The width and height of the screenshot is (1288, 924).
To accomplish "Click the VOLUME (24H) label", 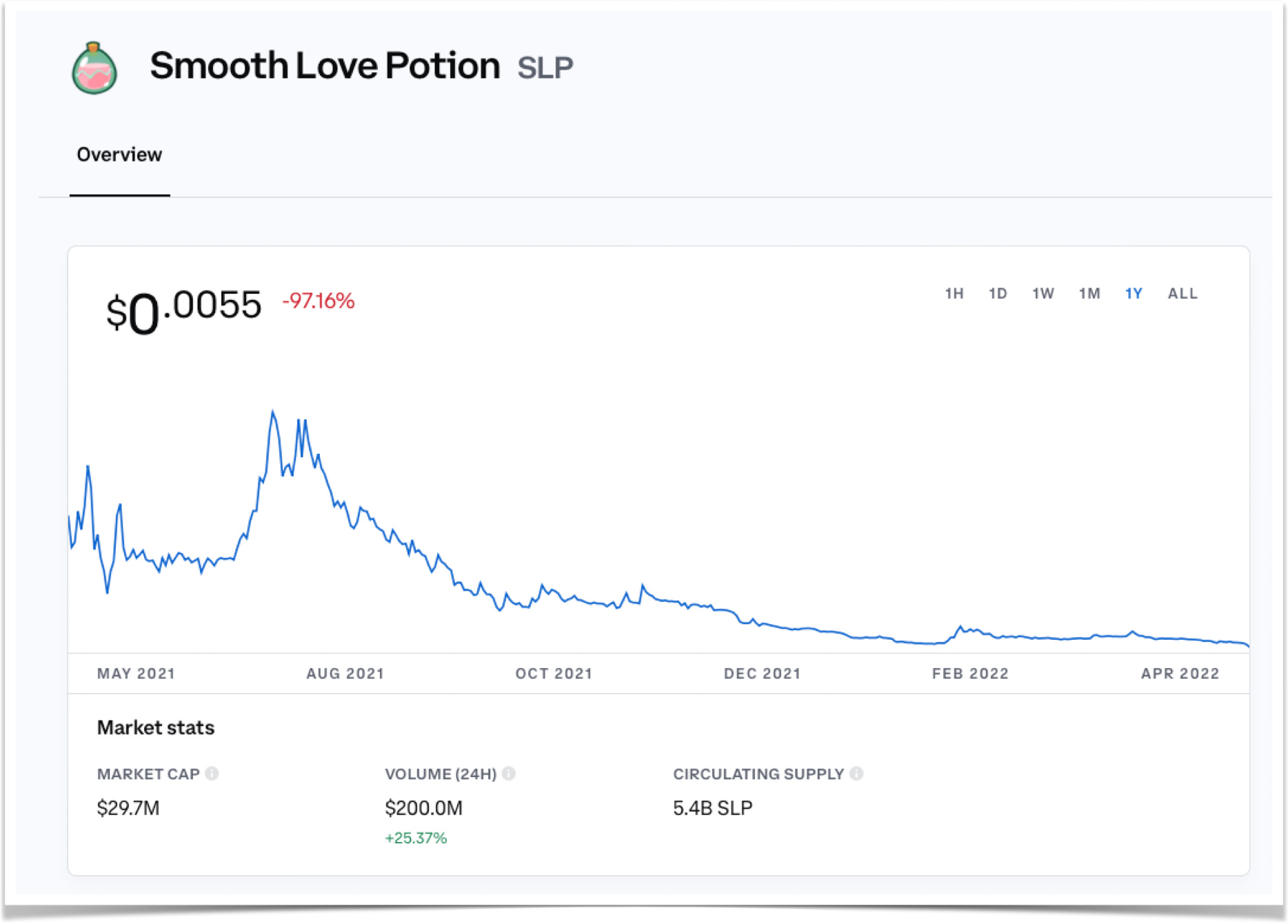I will (441, 774).
